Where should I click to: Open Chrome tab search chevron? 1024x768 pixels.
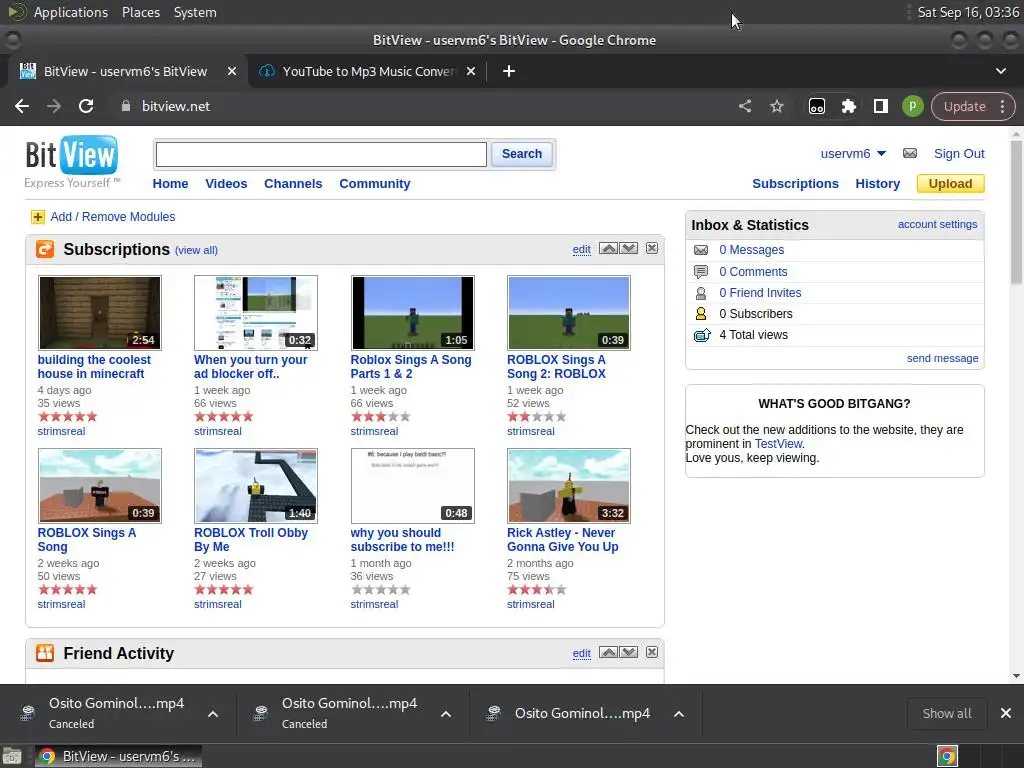(1000, 71)
